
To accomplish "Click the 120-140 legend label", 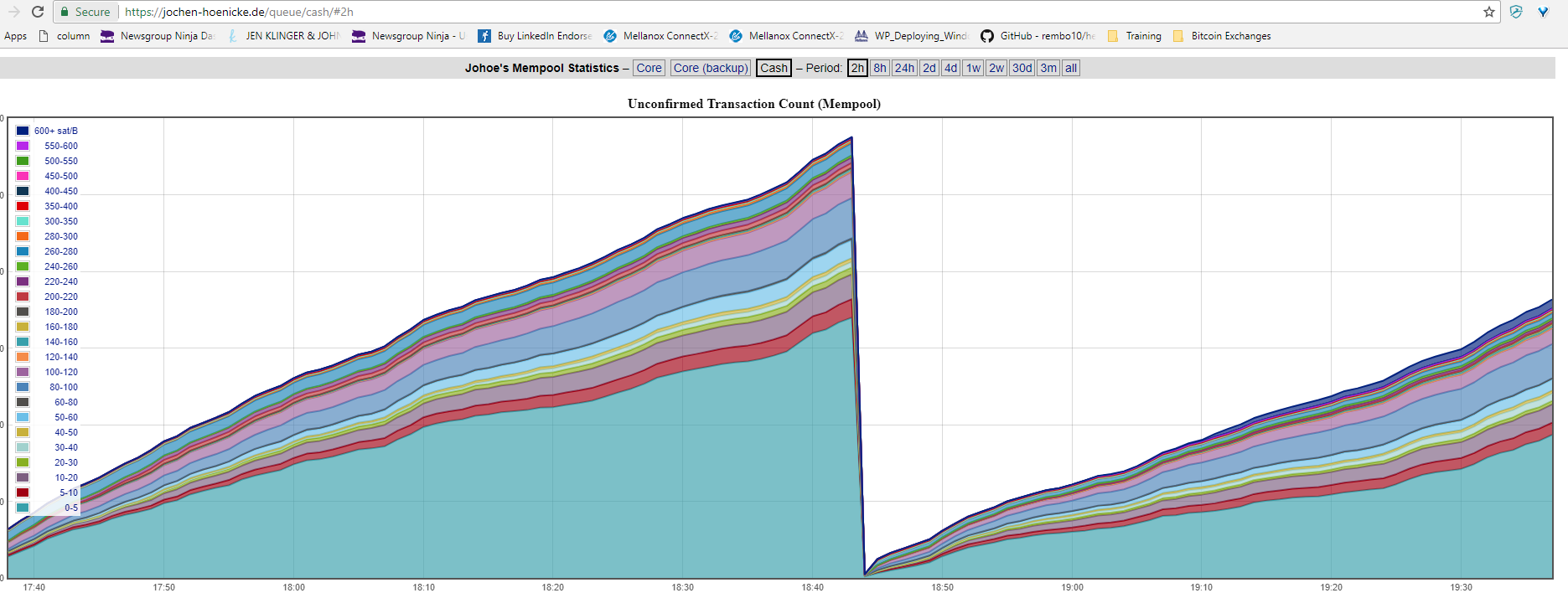I will click(x=61, y=357).
